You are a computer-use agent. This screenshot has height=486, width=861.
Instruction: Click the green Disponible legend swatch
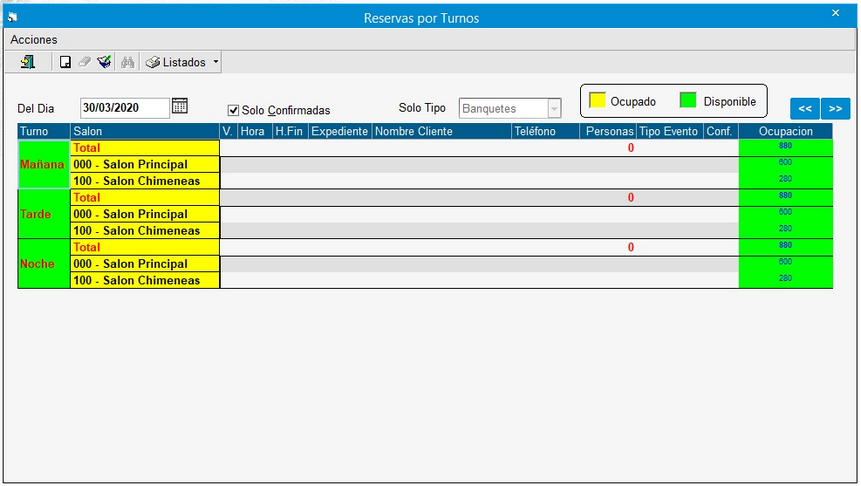click(687, 100)
